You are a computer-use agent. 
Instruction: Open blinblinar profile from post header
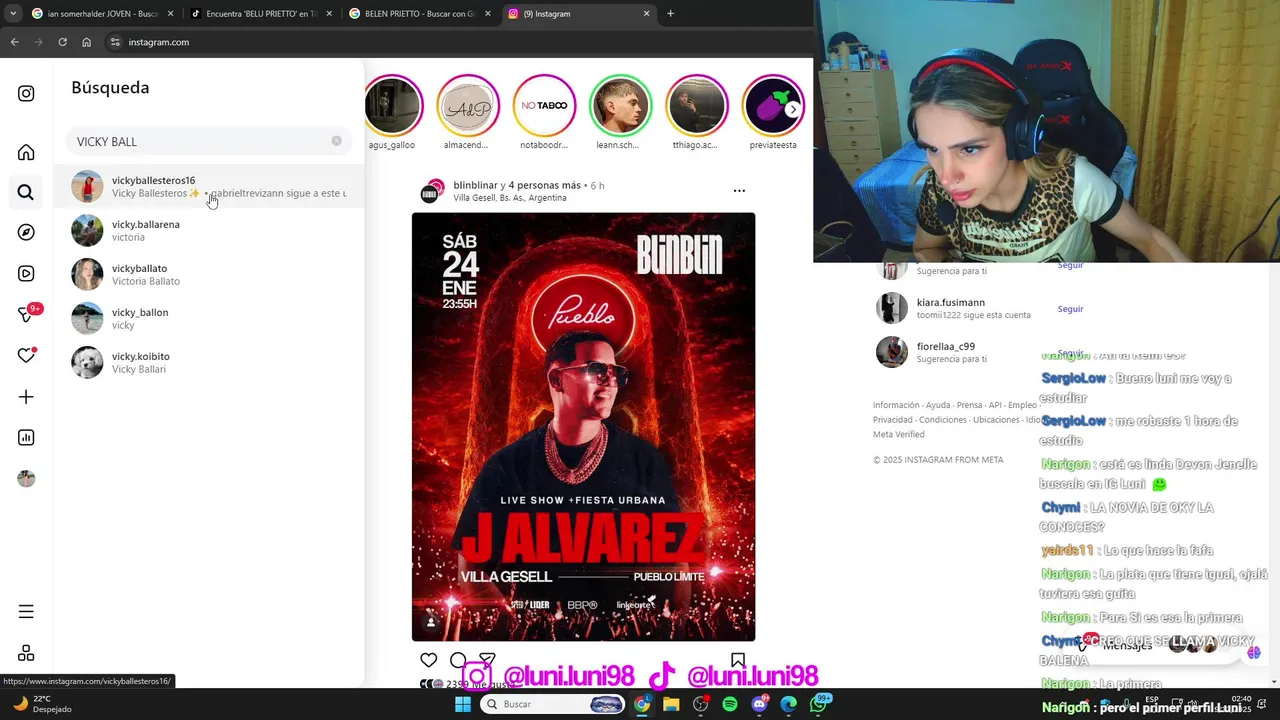pos(475,185)
